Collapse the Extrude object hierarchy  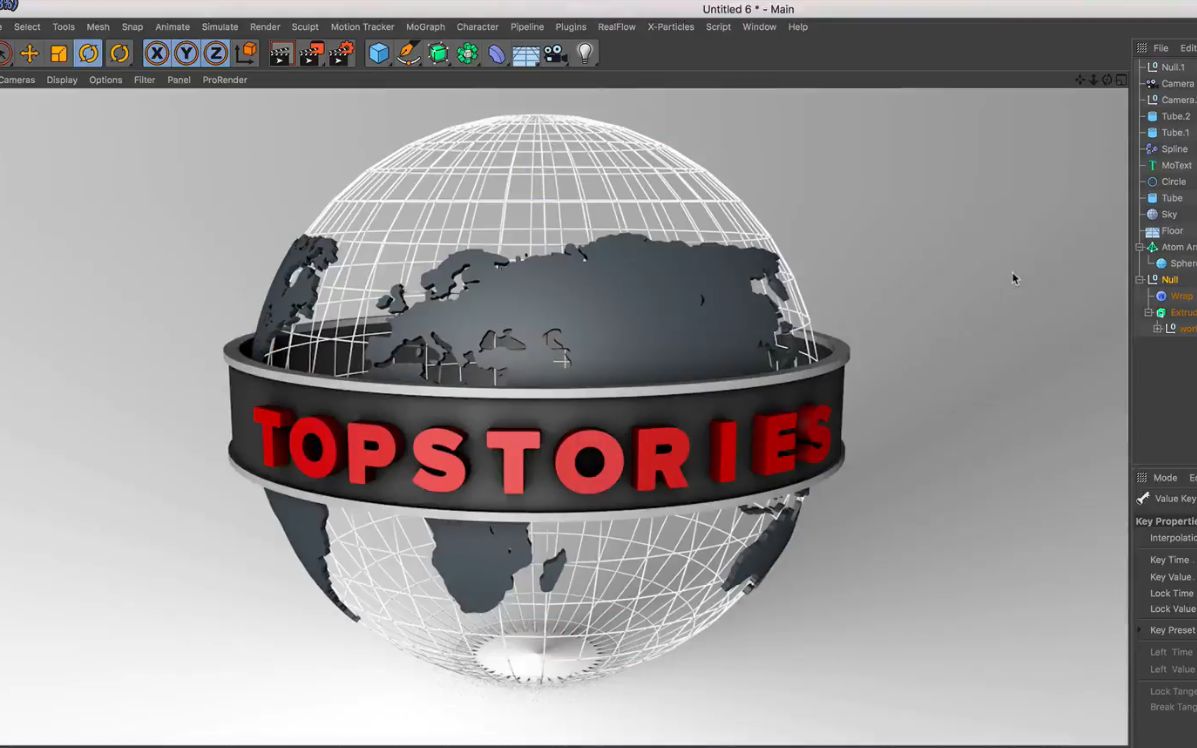click(x=1148, y=312)
